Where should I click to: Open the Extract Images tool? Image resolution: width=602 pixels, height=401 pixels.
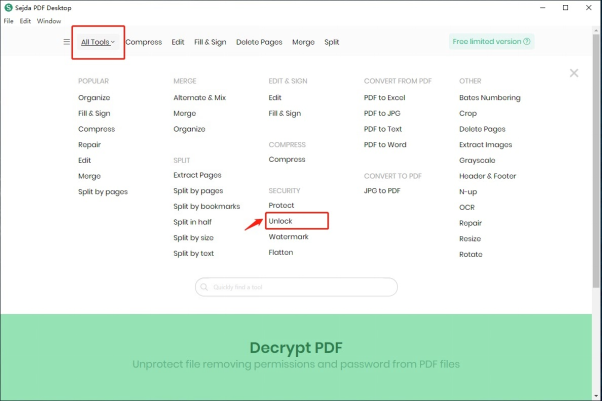click(486, 145)
